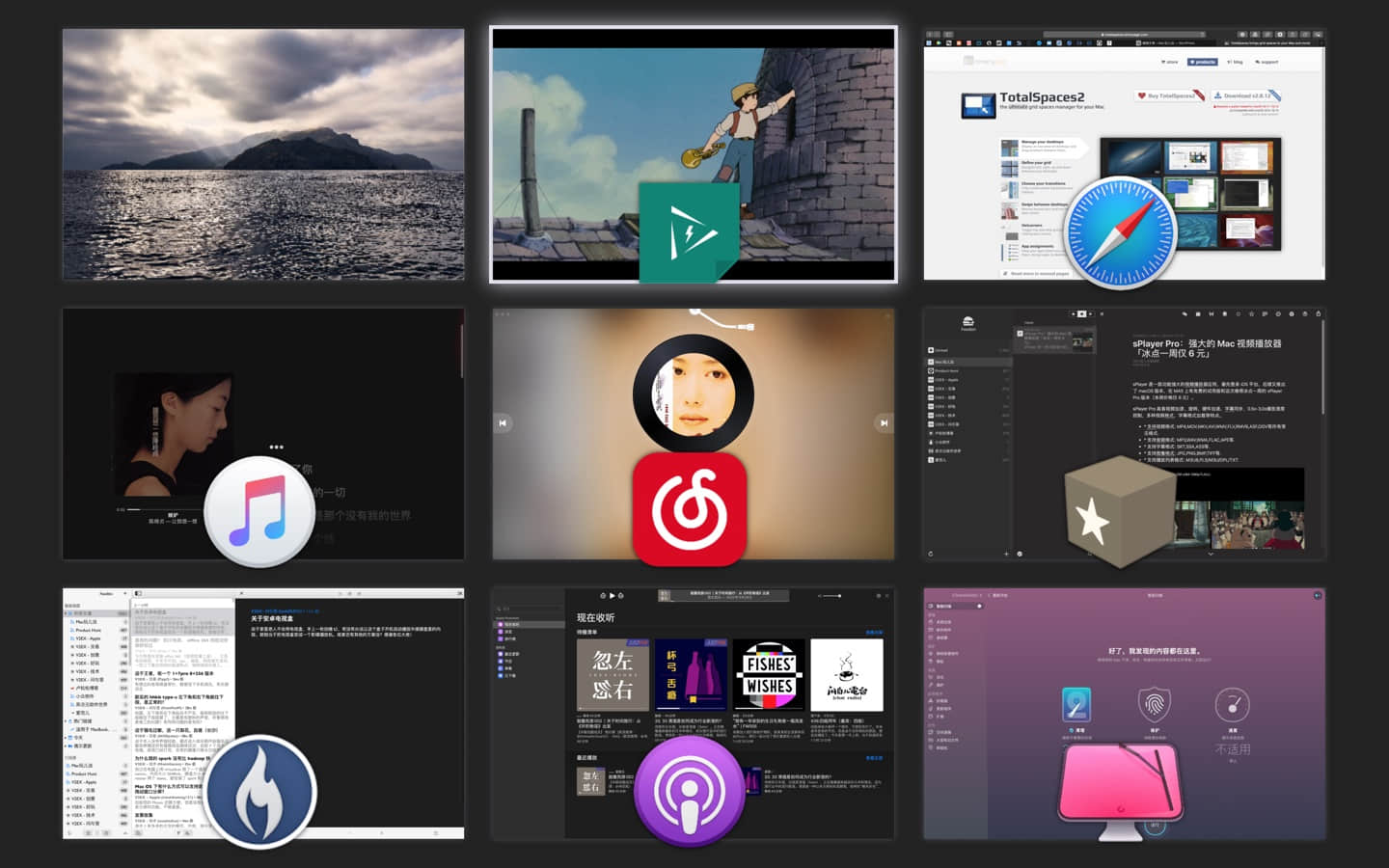1389x868 pixels.
Task: Click the Podcasts play button
Action: (x=612, y=596)
